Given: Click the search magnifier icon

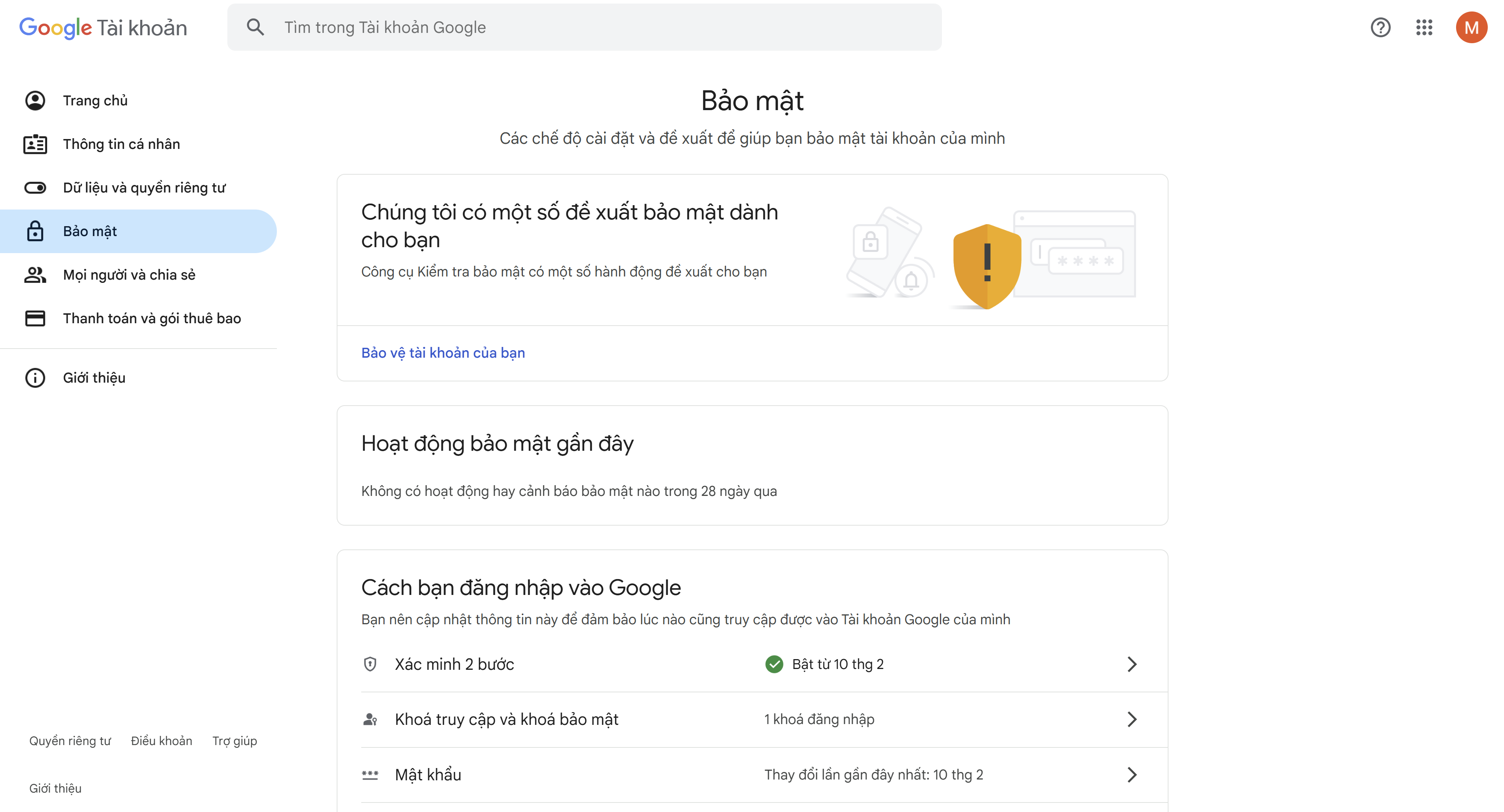Looking at the screenshot, I should (255, 27).
